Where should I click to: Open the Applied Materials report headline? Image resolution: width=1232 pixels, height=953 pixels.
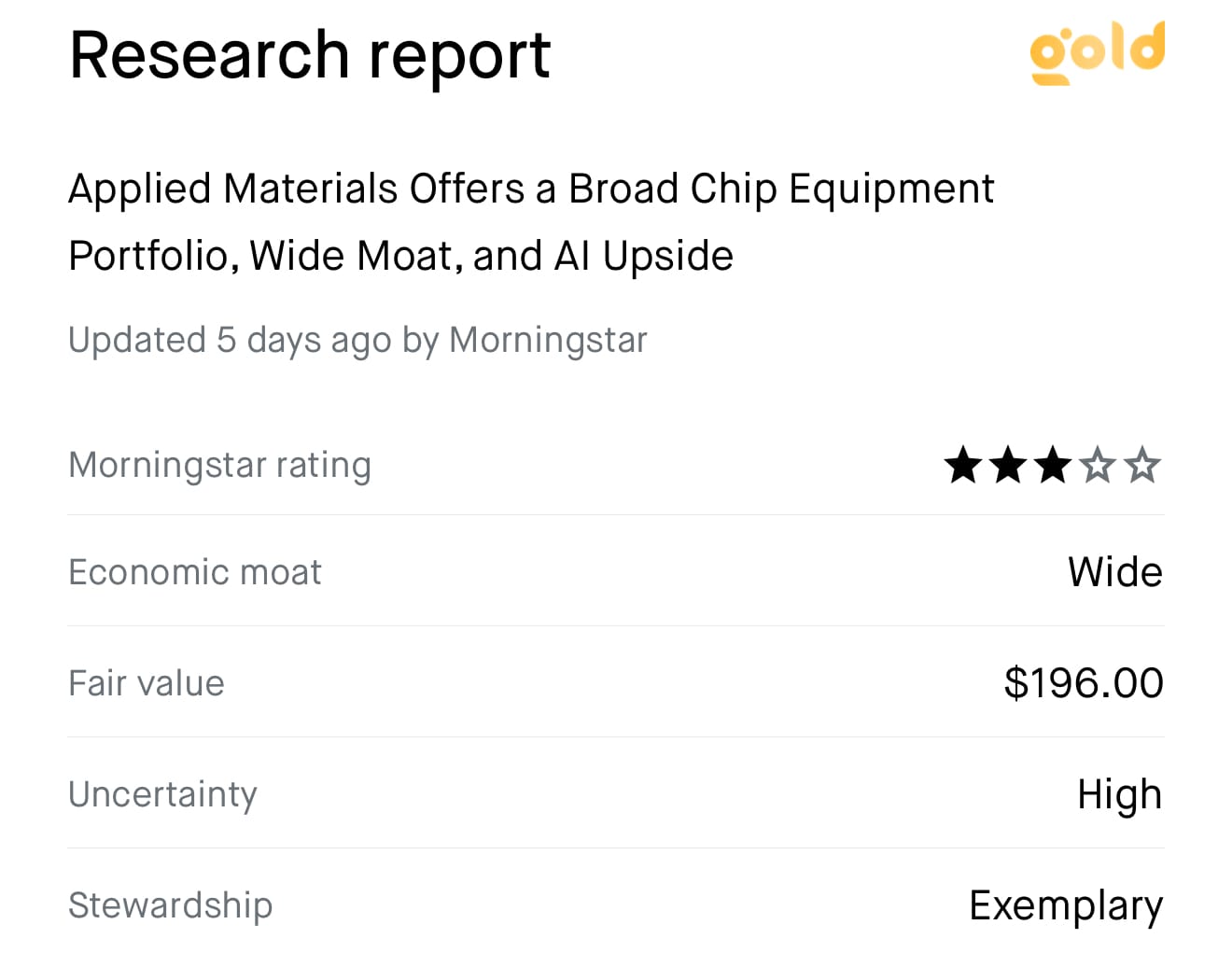tap(531, 222)
